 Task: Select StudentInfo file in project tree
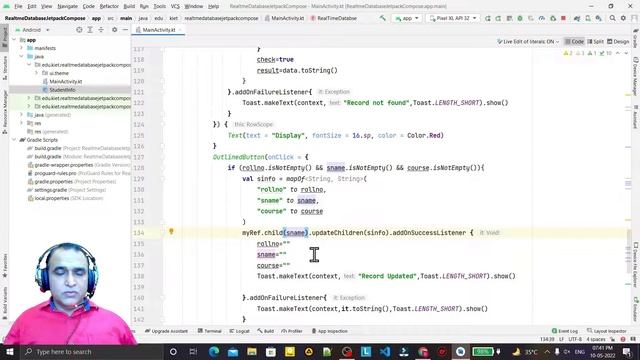[62, 90]
